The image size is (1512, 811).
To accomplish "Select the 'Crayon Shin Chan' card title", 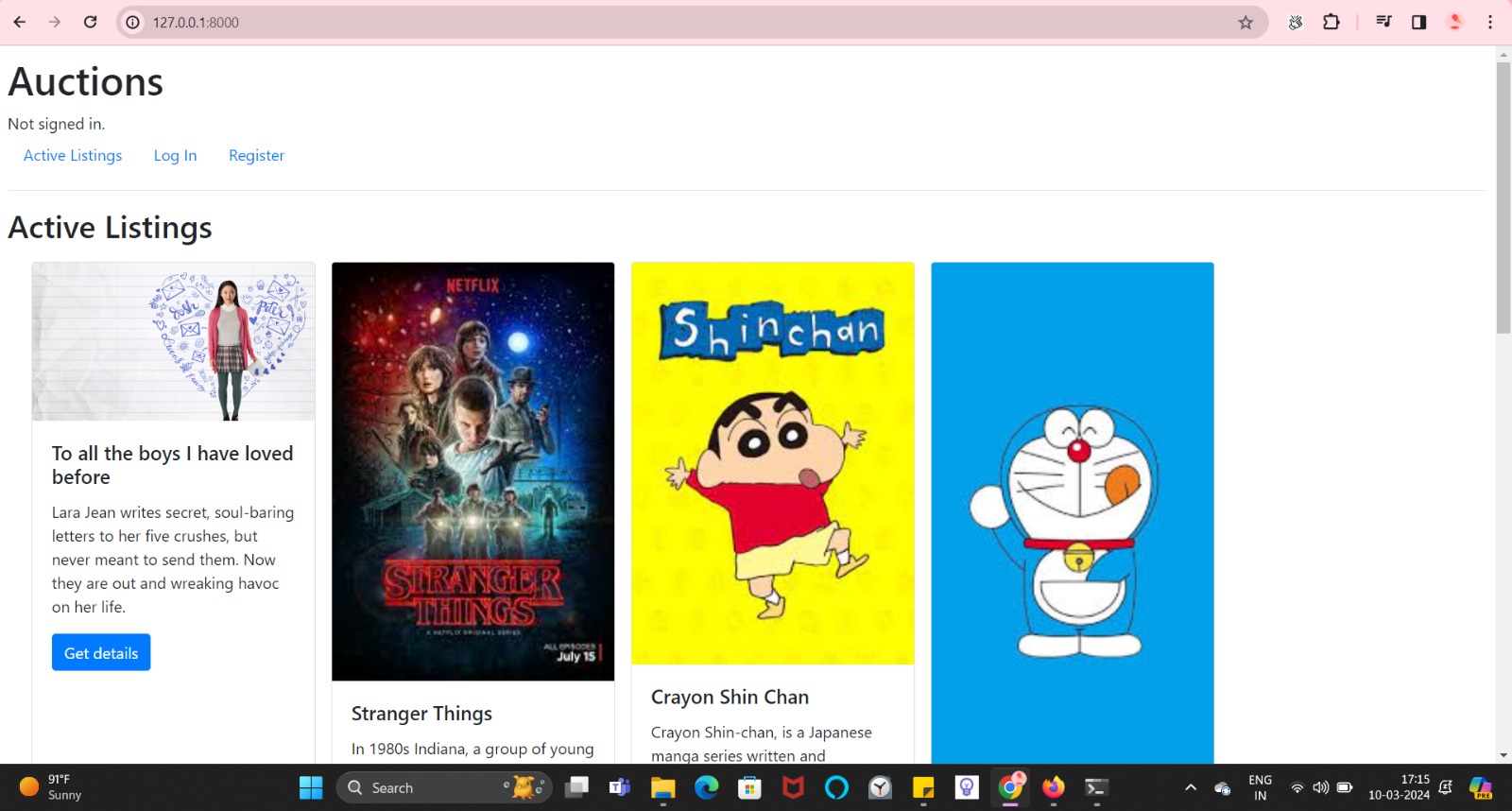I will [x=730, y=698].
